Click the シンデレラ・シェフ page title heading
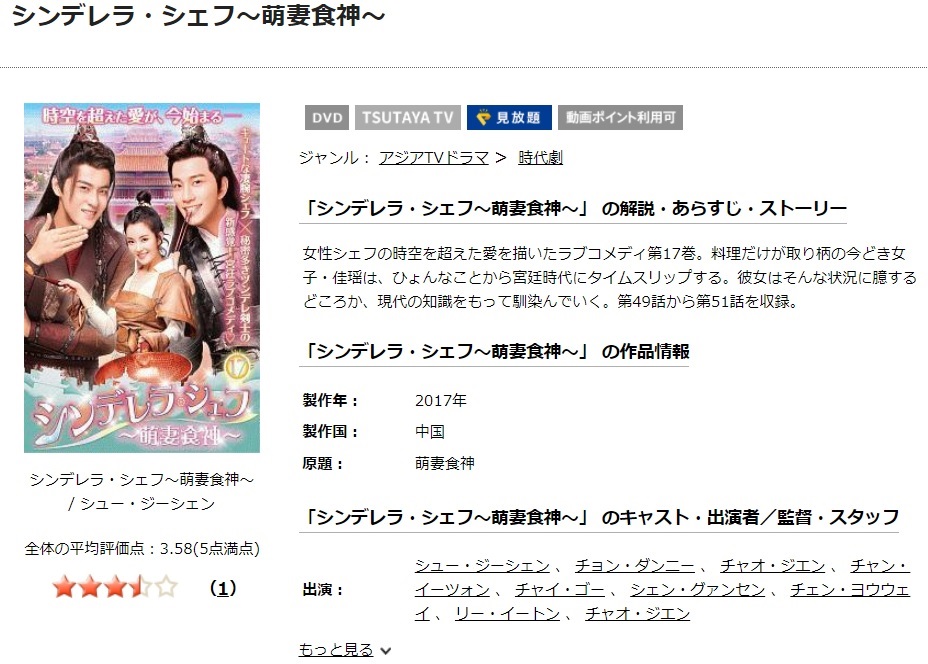 coord(199,15)
